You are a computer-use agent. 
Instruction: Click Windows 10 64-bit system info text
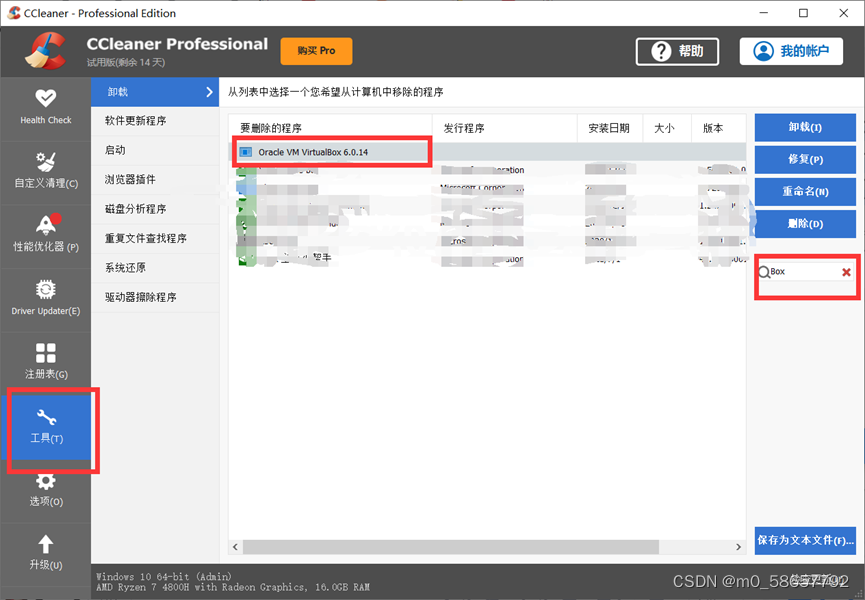(x=164, y=576)
